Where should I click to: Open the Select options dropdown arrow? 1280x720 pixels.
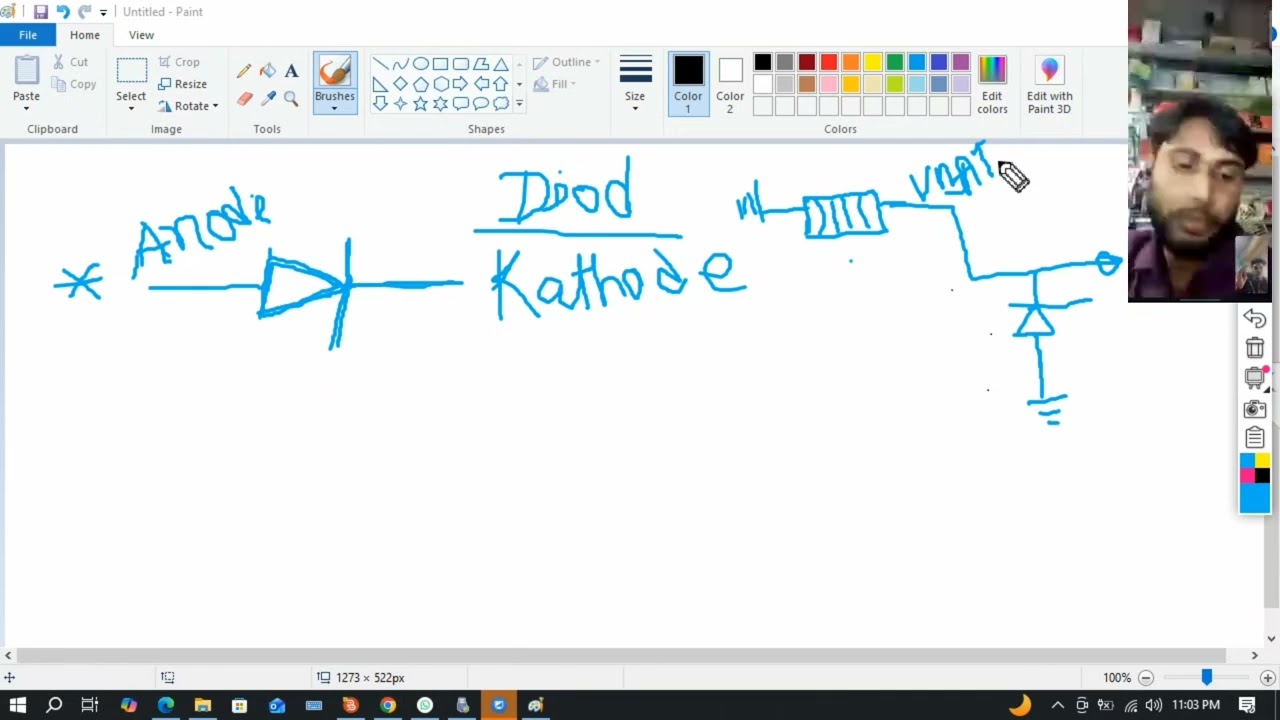pyautogui.click(x=131, y=108)
